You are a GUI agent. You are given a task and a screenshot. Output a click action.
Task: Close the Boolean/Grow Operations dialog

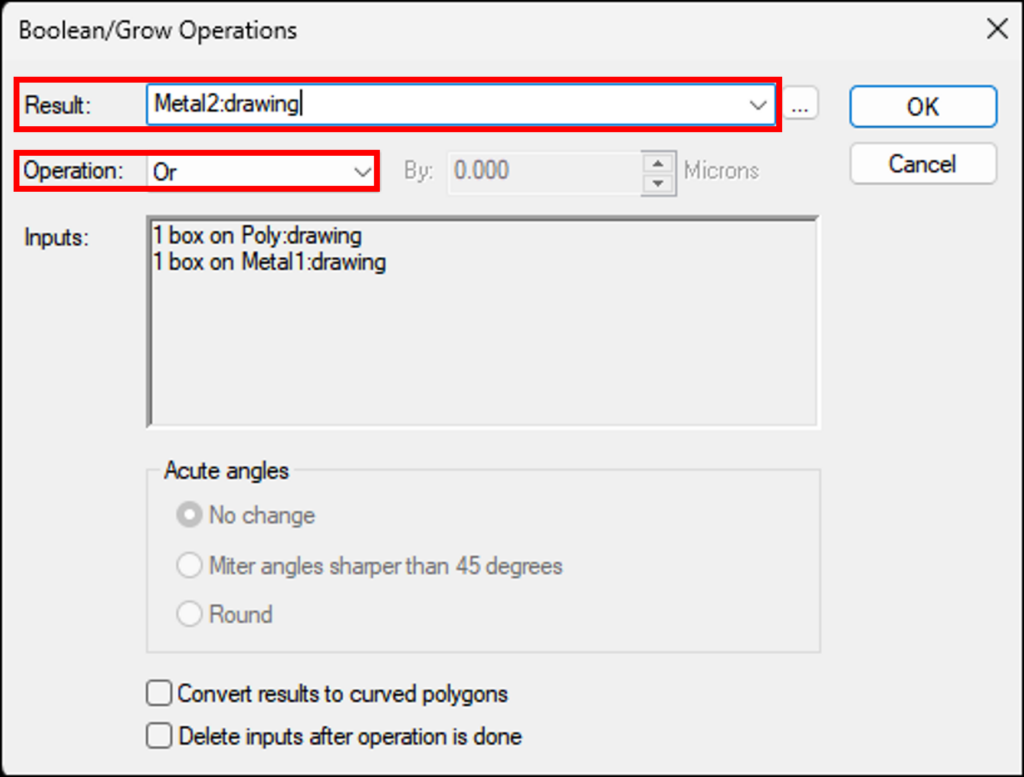(x=997, y=29)
